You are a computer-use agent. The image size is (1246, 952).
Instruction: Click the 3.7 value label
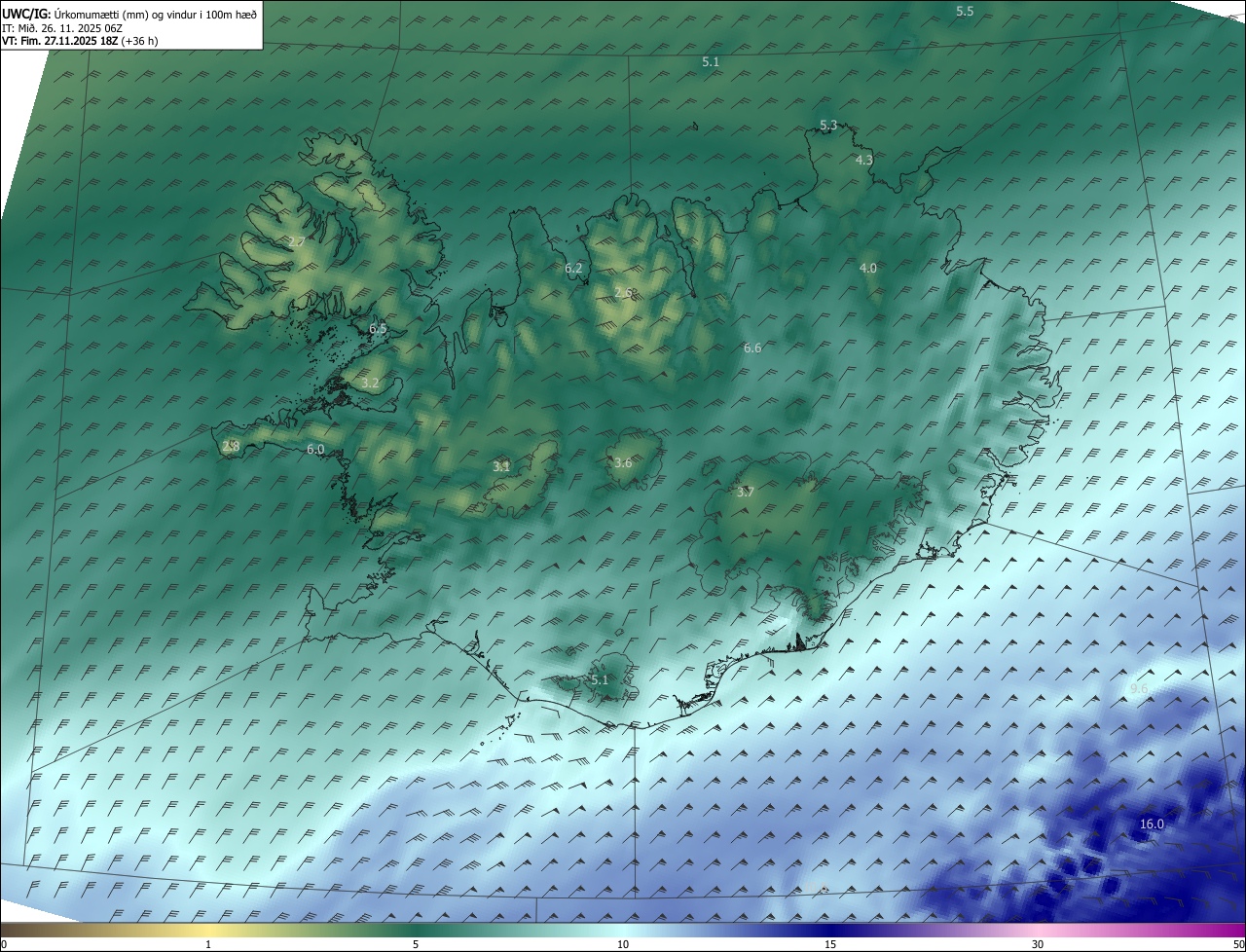745,493
